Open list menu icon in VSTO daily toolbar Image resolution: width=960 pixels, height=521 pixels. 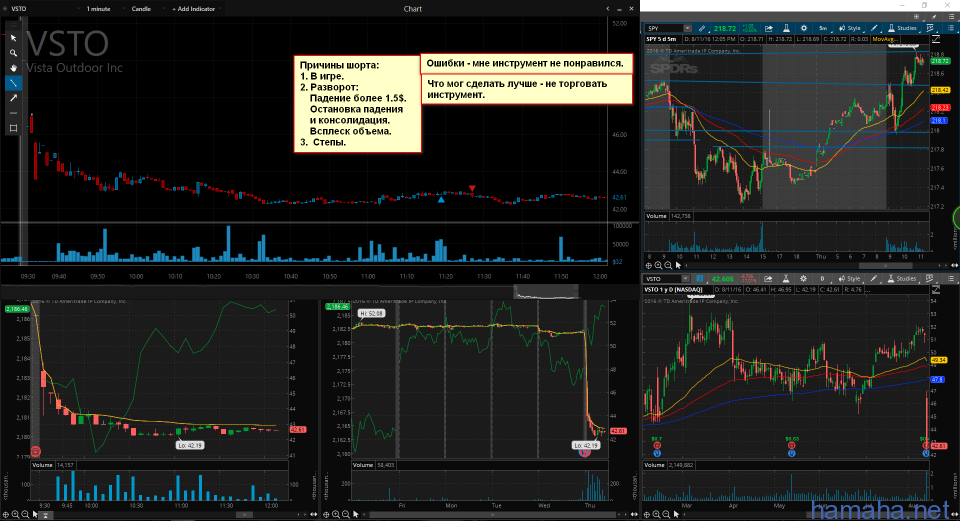pyautogui.click(x=951, y=279)
